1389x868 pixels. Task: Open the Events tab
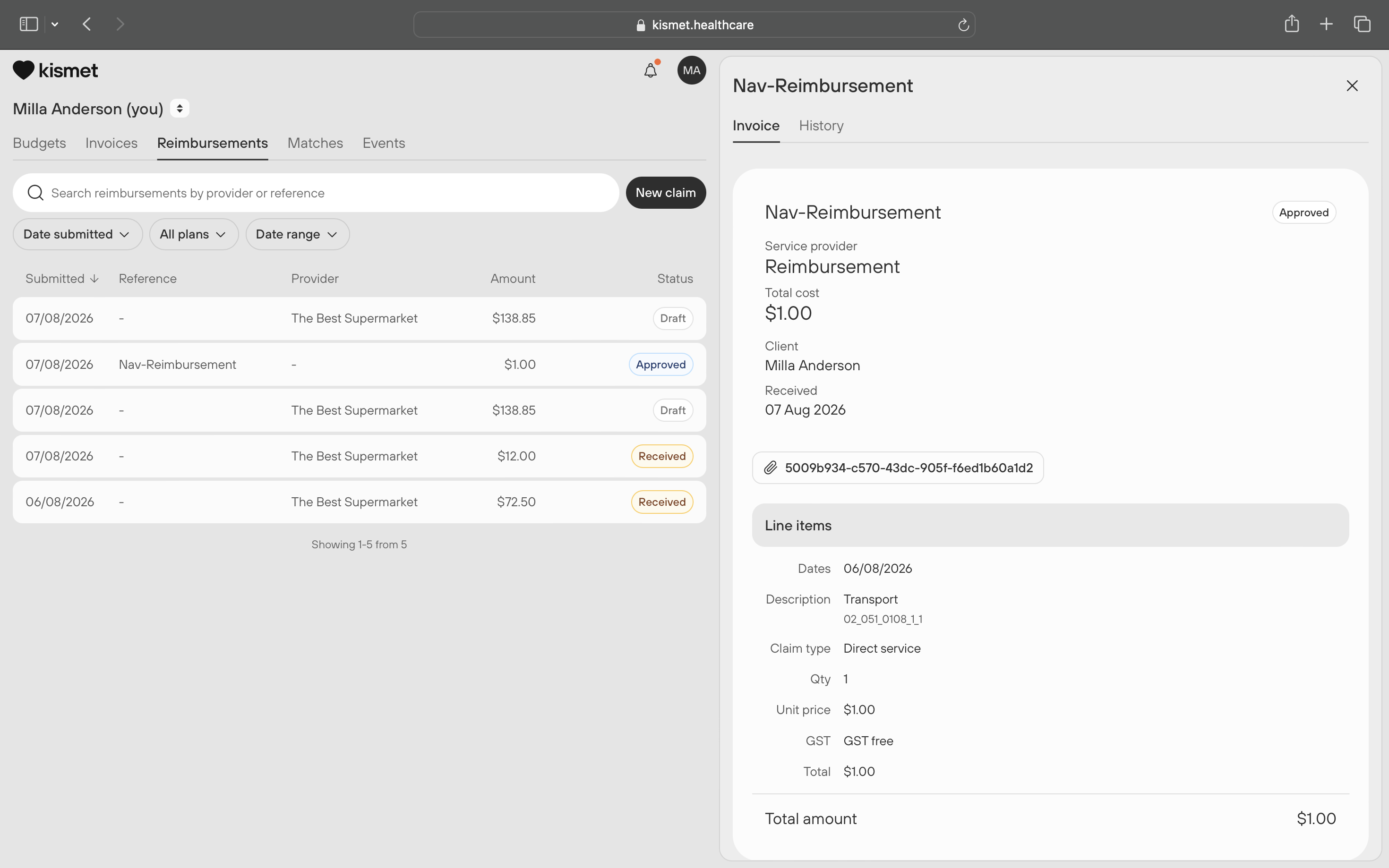point(384,143)
